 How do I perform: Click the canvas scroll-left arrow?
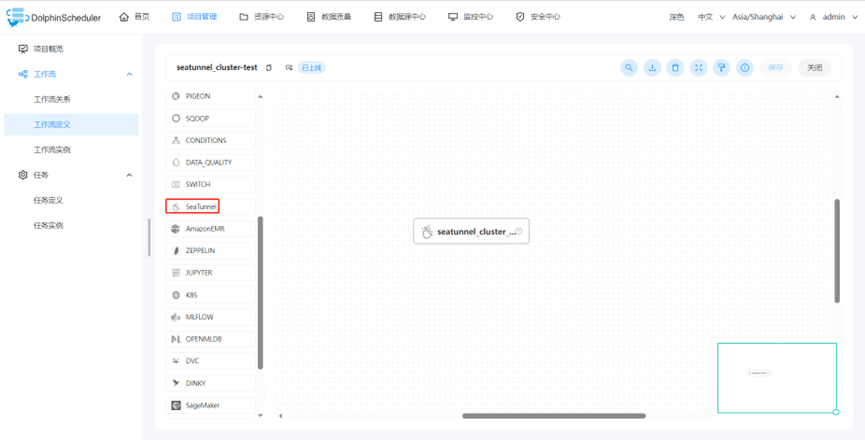280,416
